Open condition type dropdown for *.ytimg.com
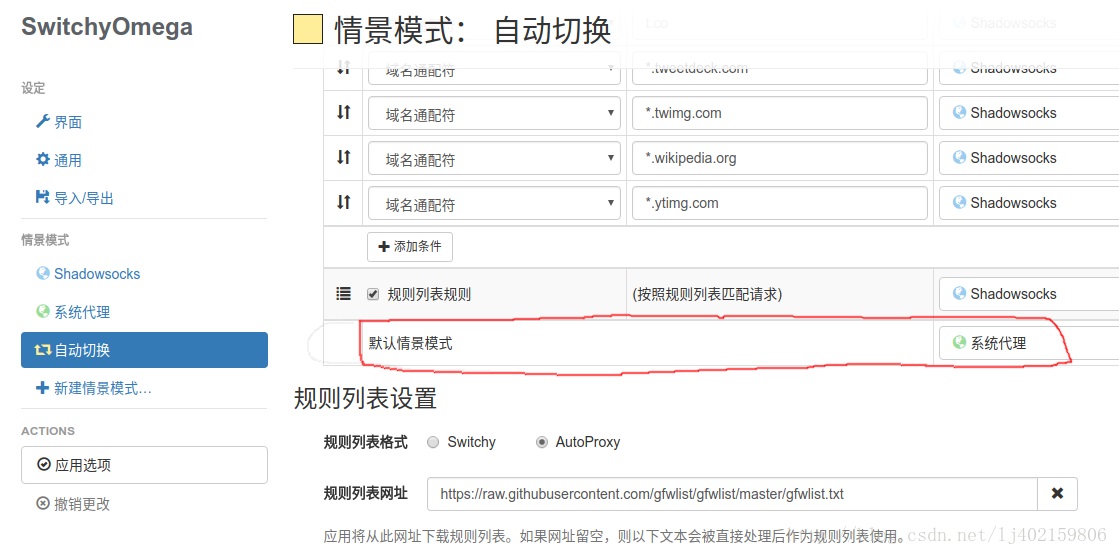 [494, 203]
